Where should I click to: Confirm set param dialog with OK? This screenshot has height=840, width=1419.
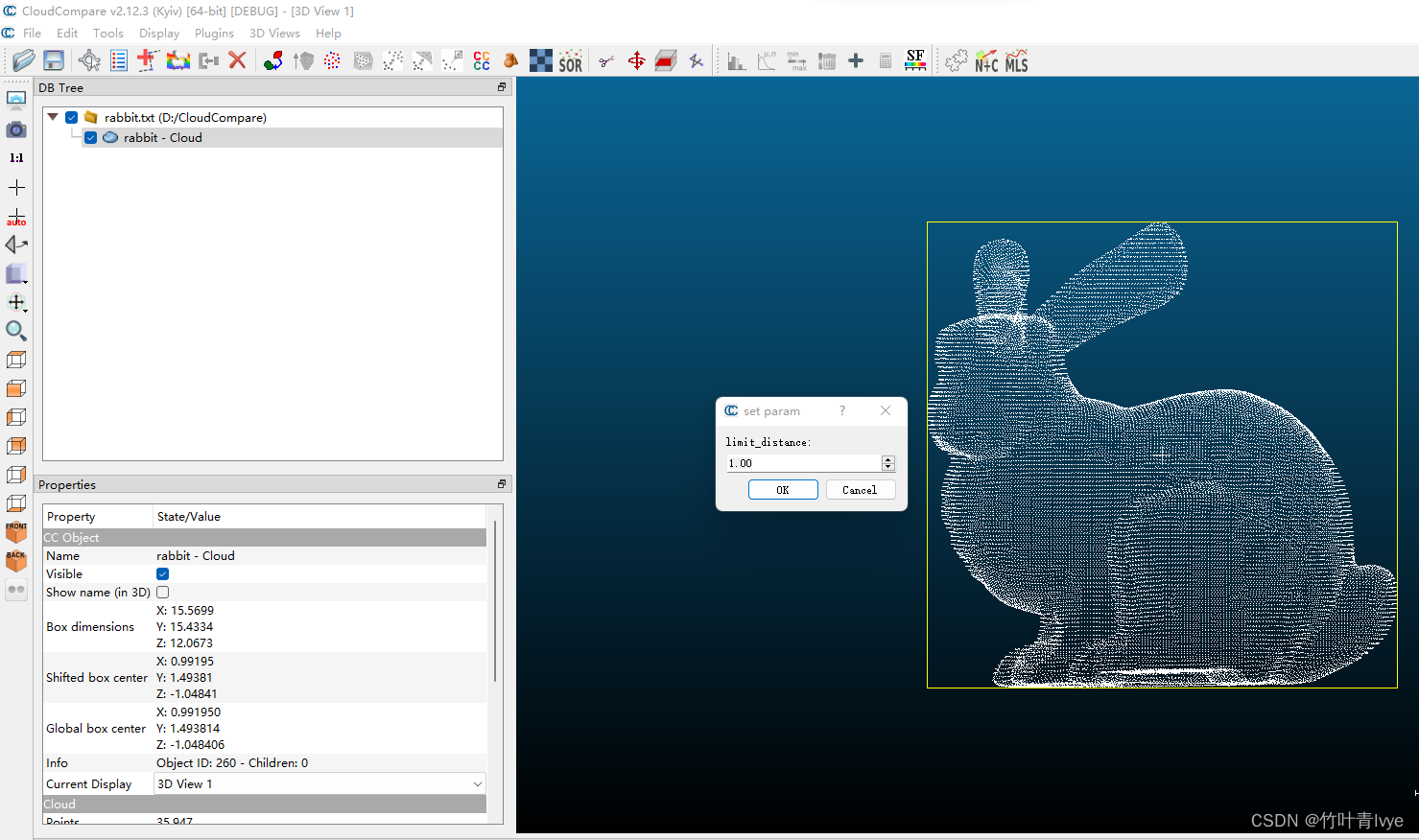[783, 490]
